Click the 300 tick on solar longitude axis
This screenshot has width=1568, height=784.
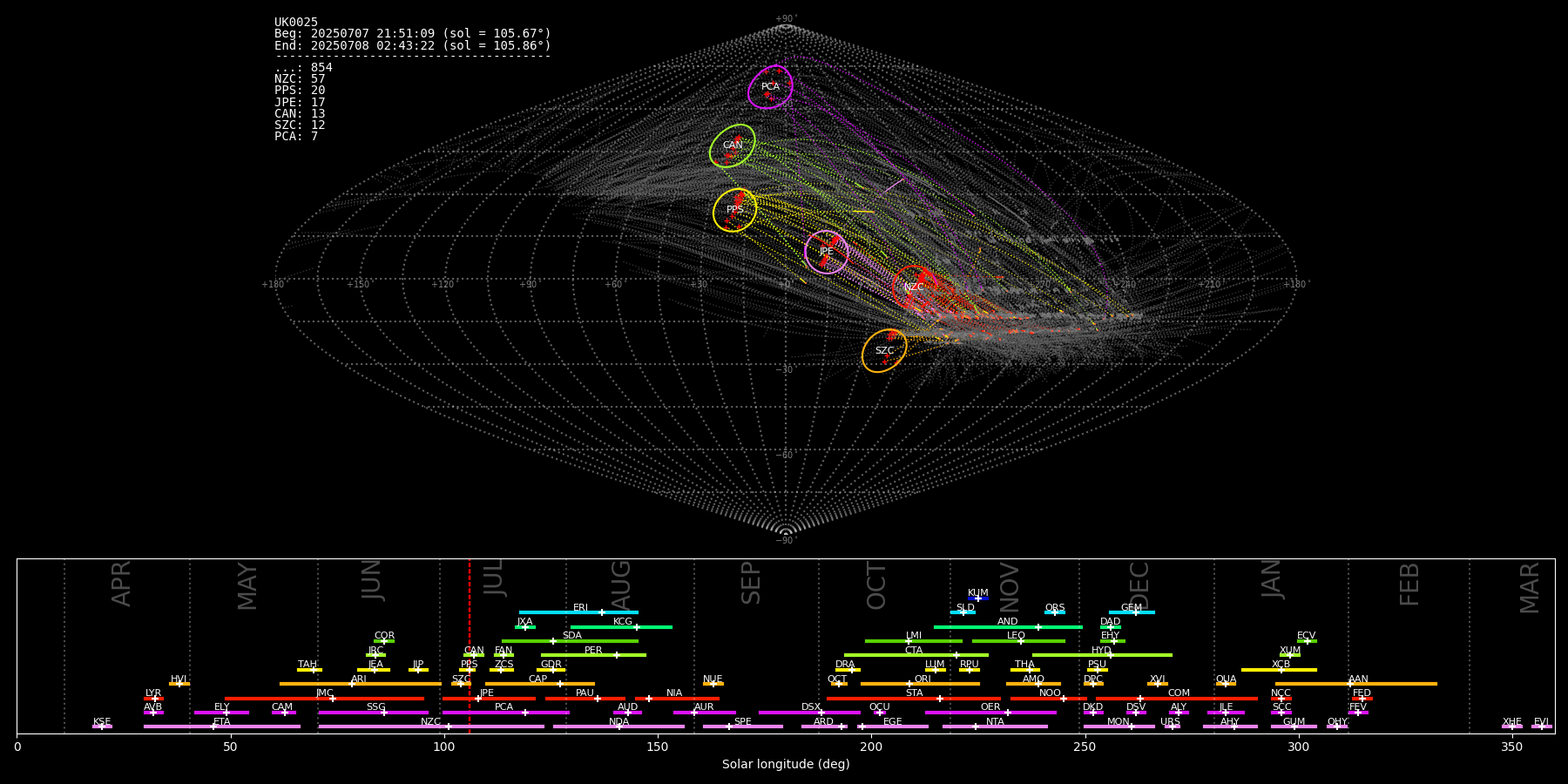coord(1298,747)
